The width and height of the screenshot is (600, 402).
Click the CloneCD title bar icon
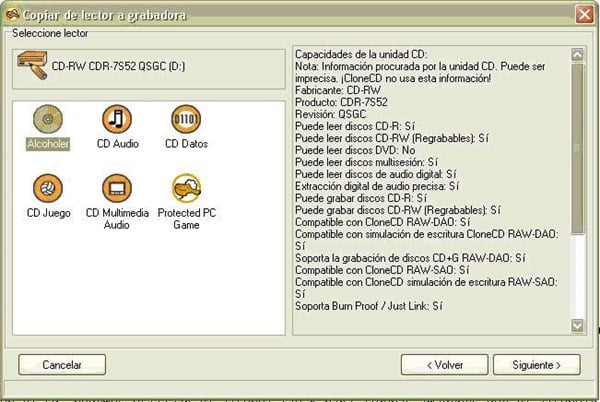12,15
